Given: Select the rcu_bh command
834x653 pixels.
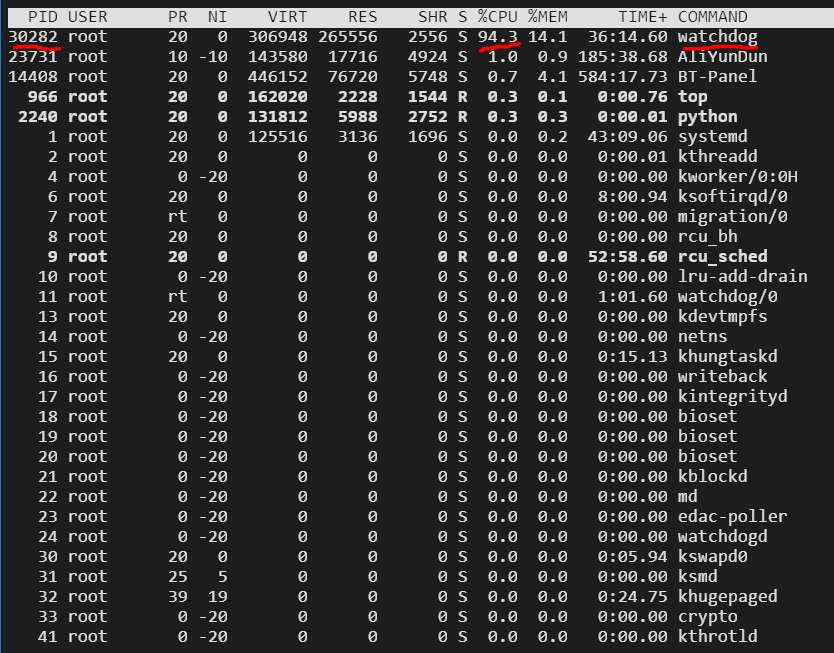Looking at the screenshot, I should (707, 237).
